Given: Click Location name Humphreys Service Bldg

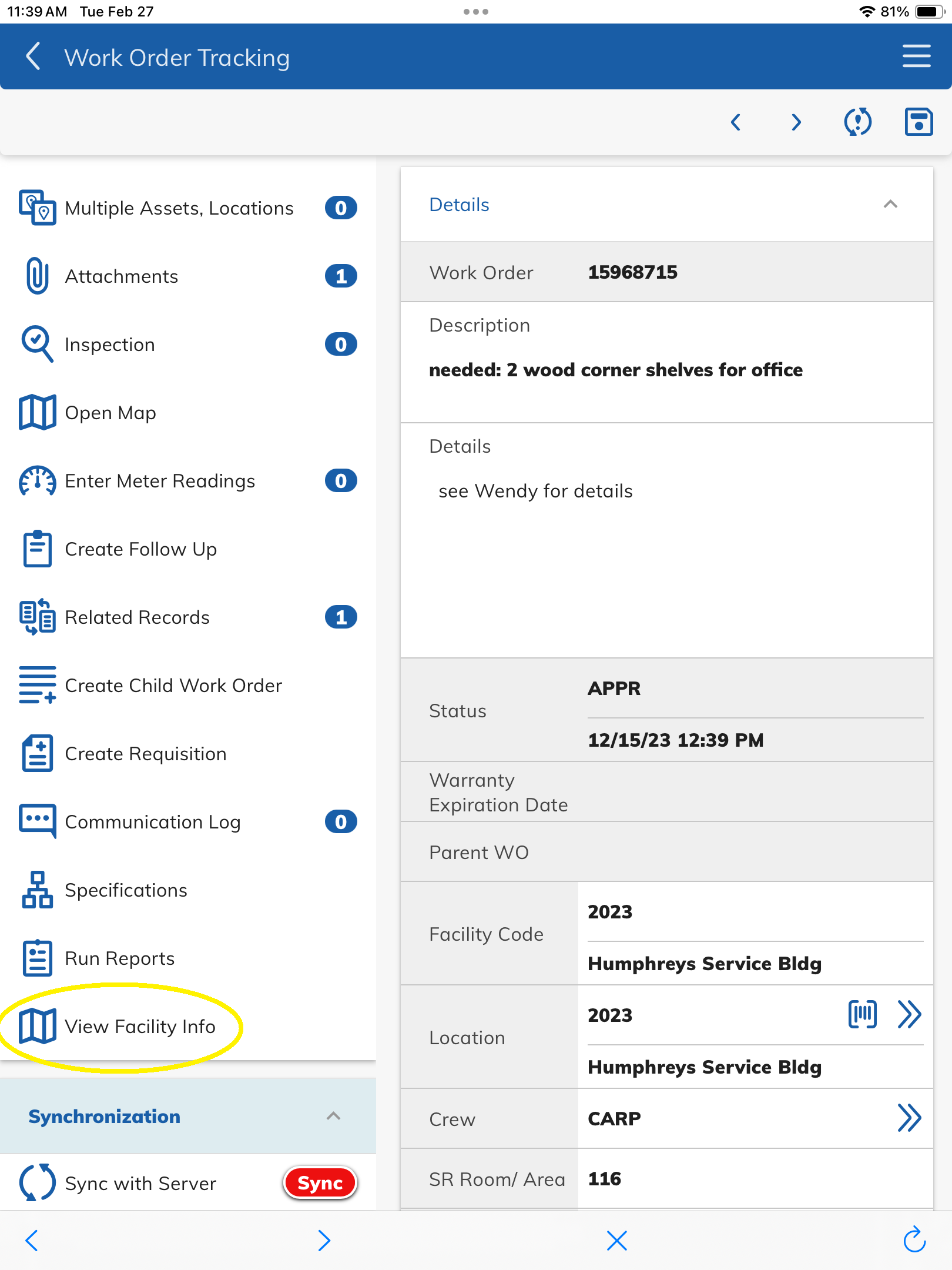Looking at the screenshot, I should point(704,1067).
